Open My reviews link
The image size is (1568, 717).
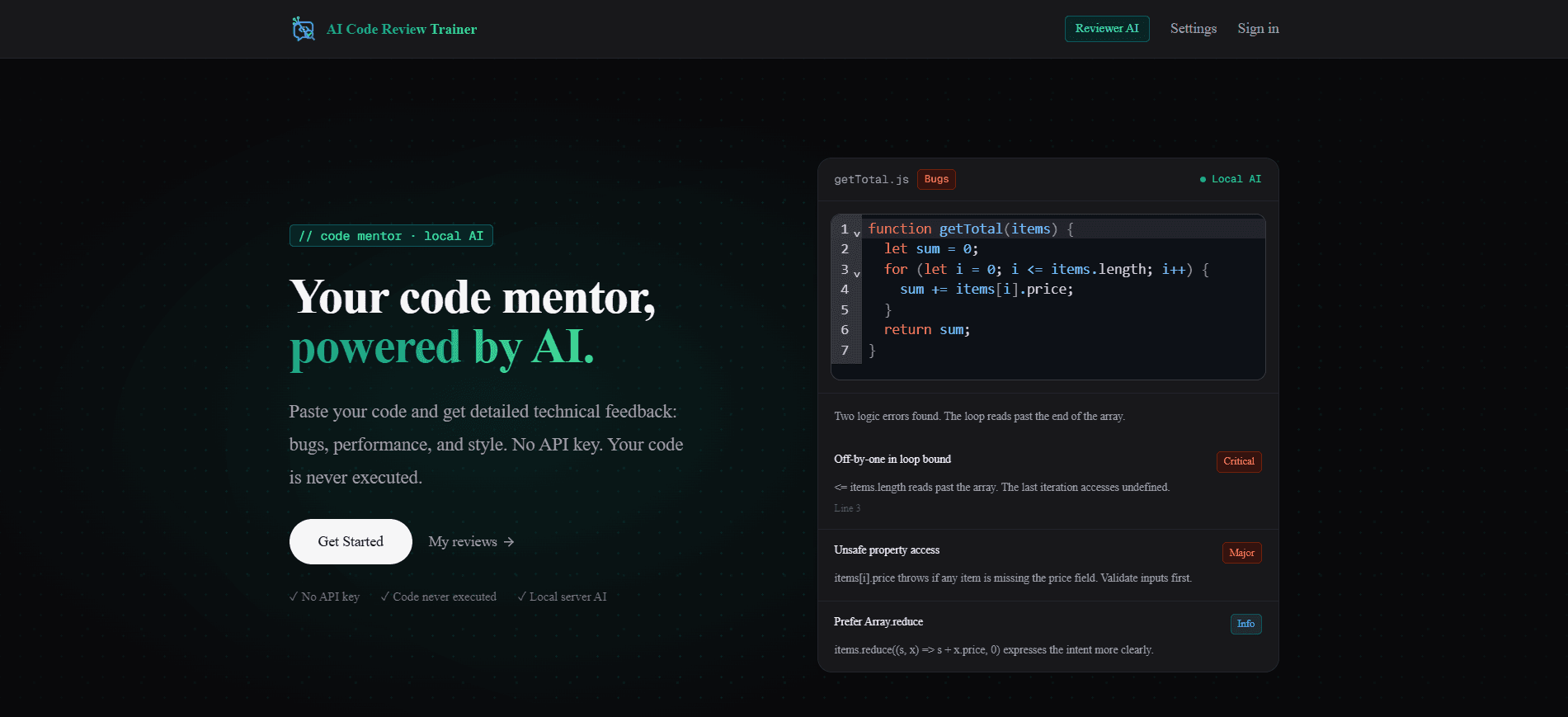(471, 541)
